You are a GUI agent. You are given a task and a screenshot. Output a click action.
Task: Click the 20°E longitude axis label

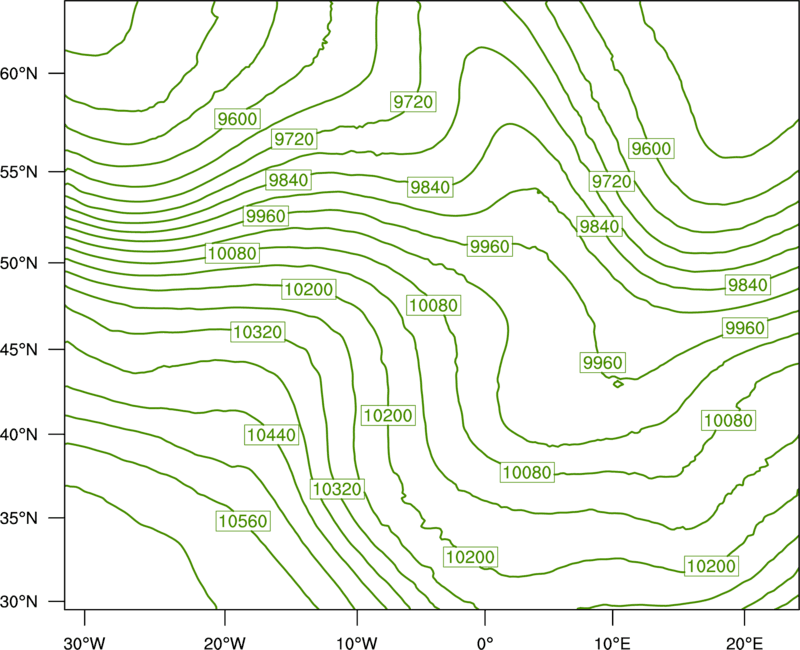[x=744, y=643]
